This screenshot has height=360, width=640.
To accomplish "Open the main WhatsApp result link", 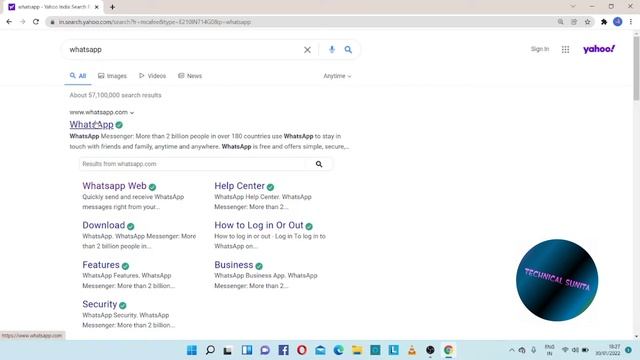I will point(91,124).
